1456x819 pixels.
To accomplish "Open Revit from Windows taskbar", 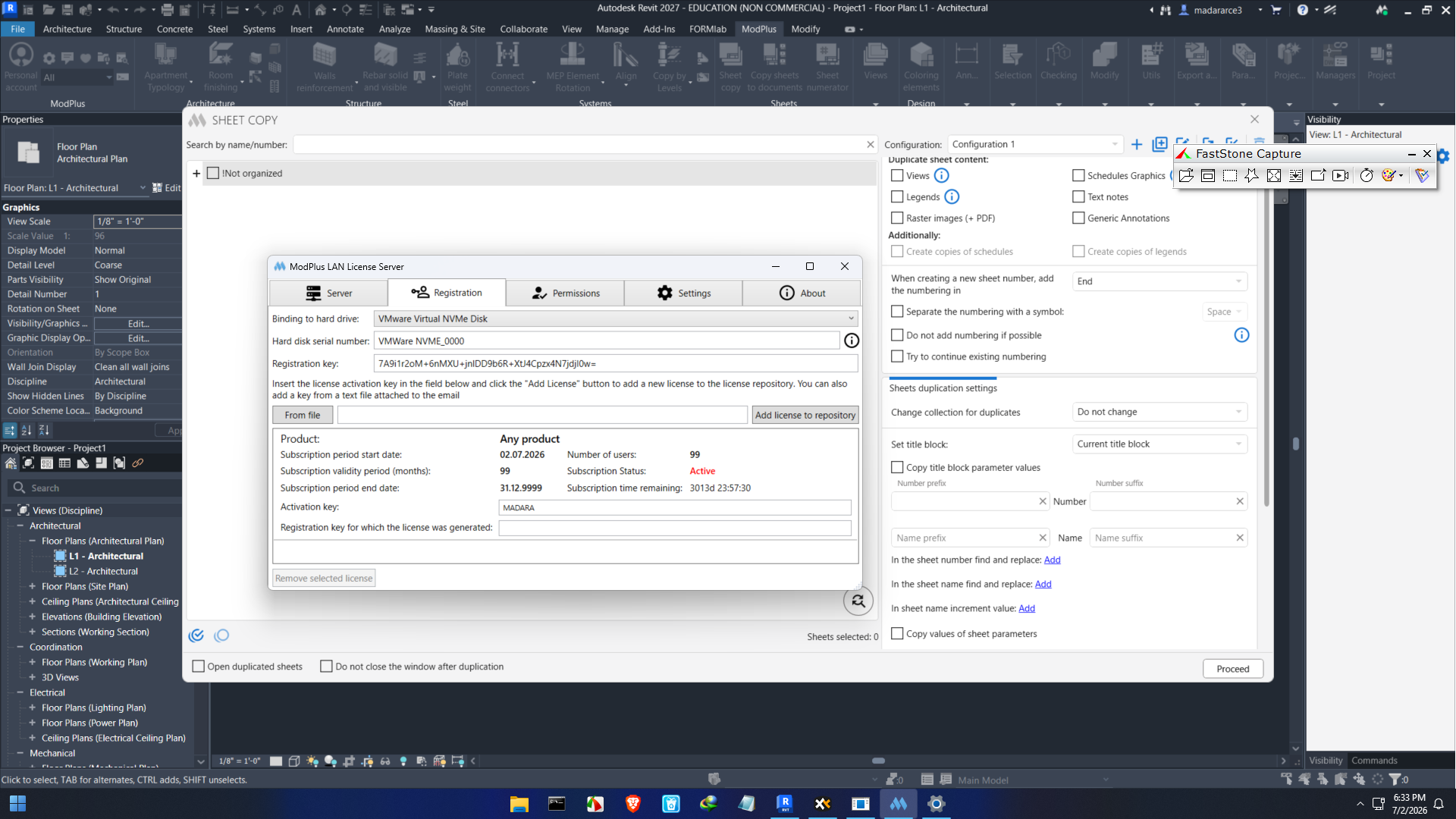I will tap(785, 803).
